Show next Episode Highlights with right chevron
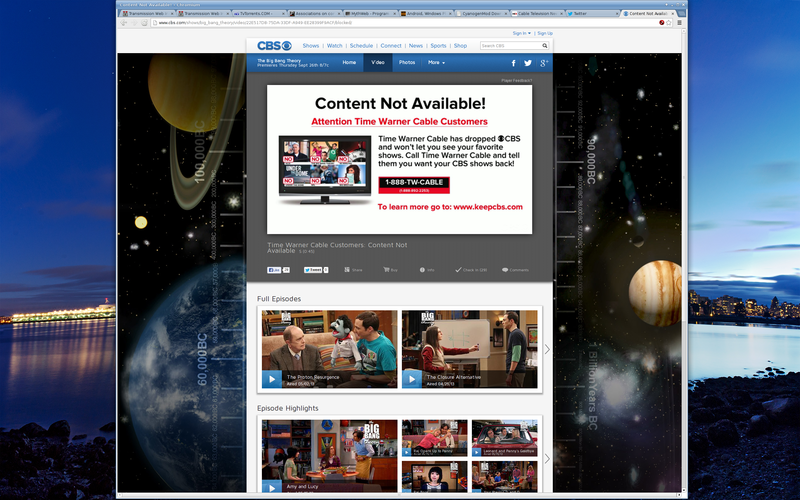Image resolution: width=800 pixels, height=500 pixels. [547, 459]
